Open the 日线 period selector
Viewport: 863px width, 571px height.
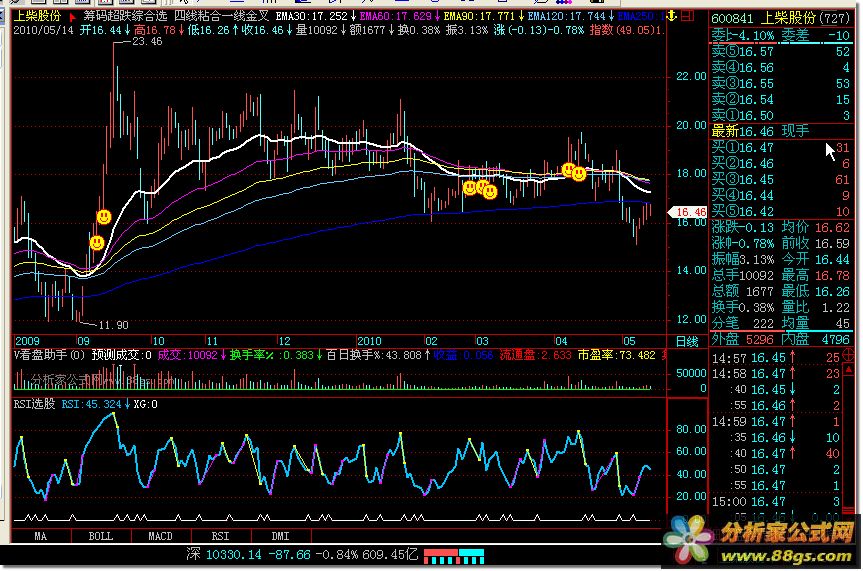[687, 341]
